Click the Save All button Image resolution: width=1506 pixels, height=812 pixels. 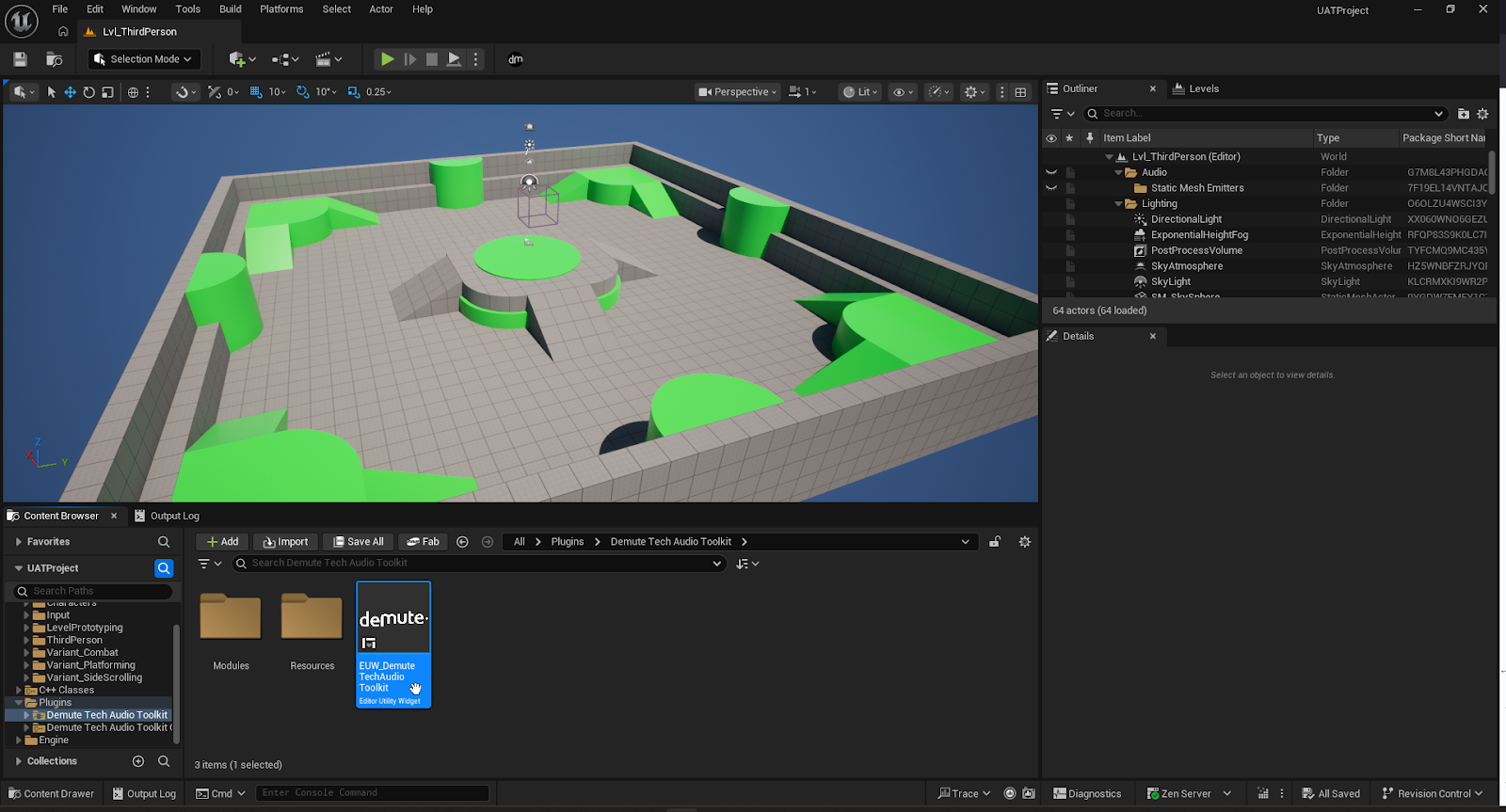click(x=358, y=542)
